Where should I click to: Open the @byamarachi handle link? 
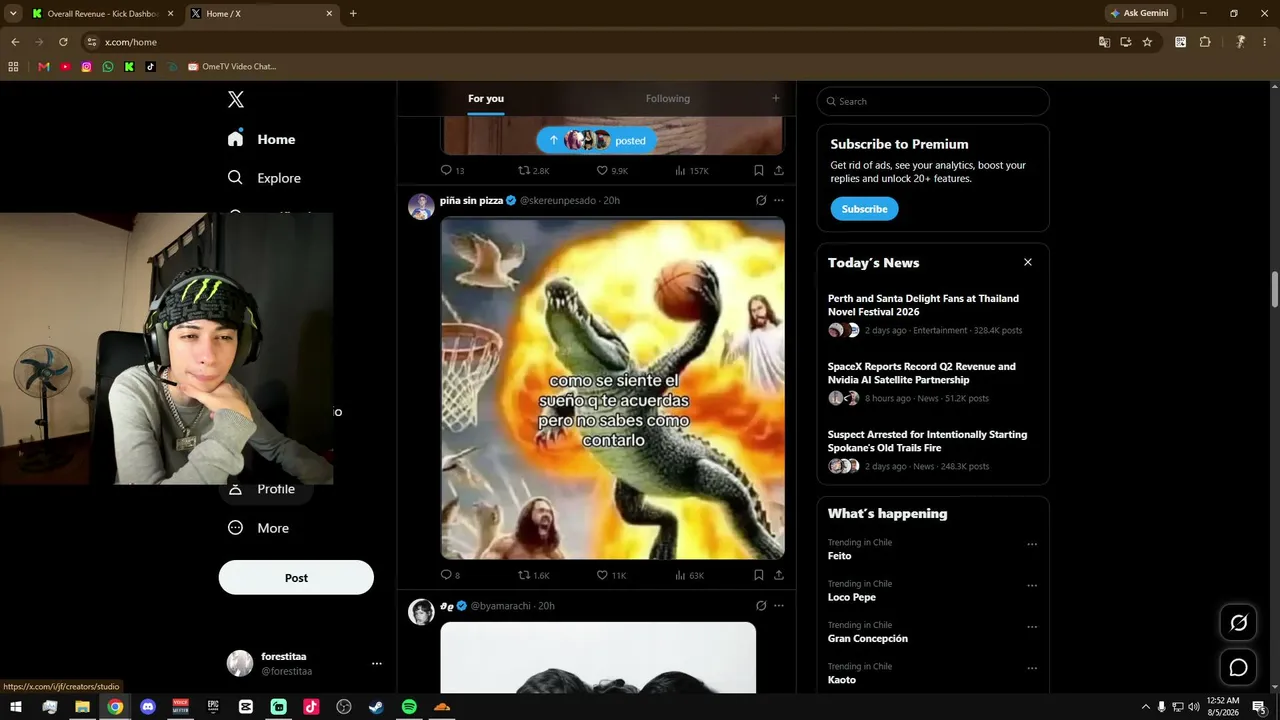click(500, 606)
